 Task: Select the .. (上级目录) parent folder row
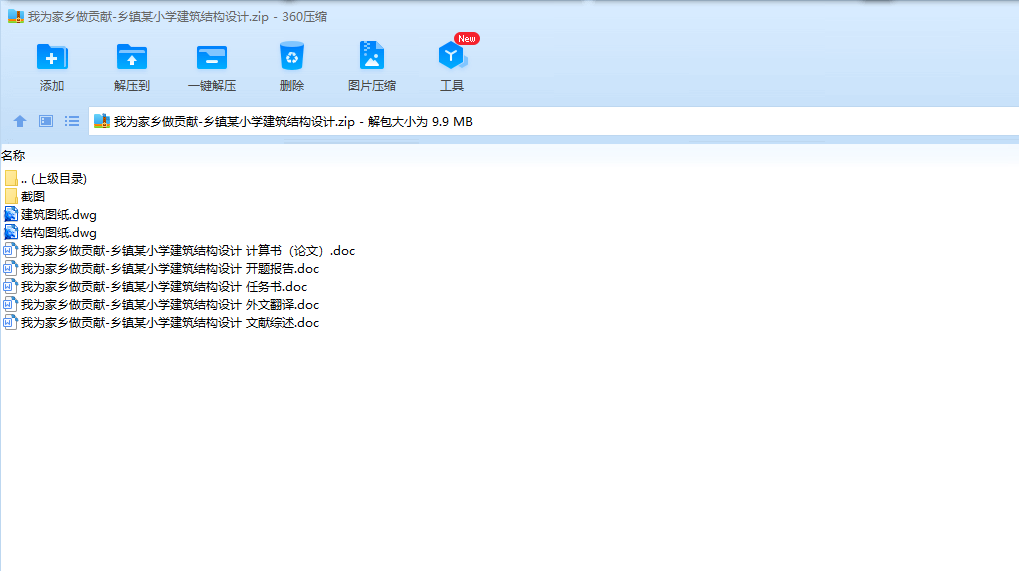[x=45, y=179]
